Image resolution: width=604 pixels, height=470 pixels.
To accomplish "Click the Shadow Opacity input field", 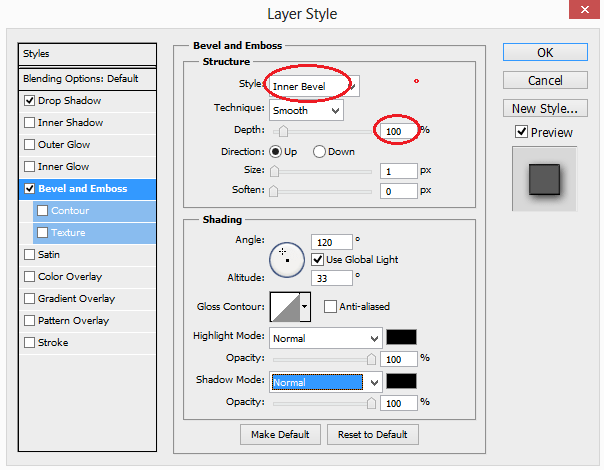I will (399, 403).
